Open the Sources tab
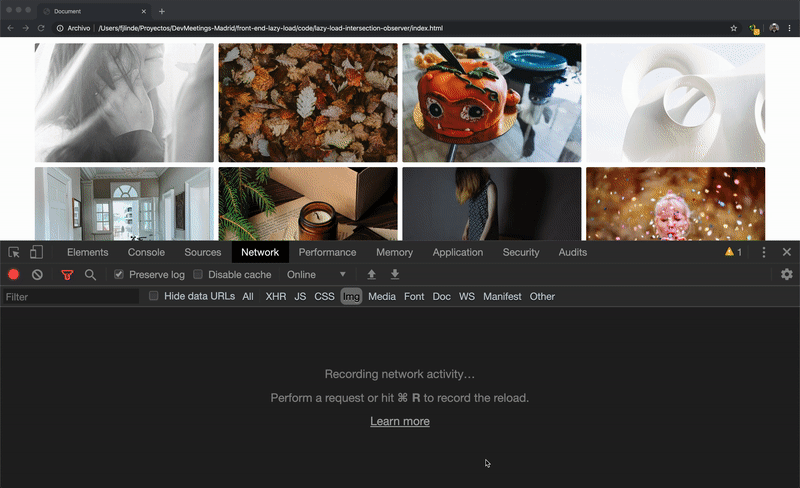The width and height of the screenshot is (800, 488). pos(203,252)
